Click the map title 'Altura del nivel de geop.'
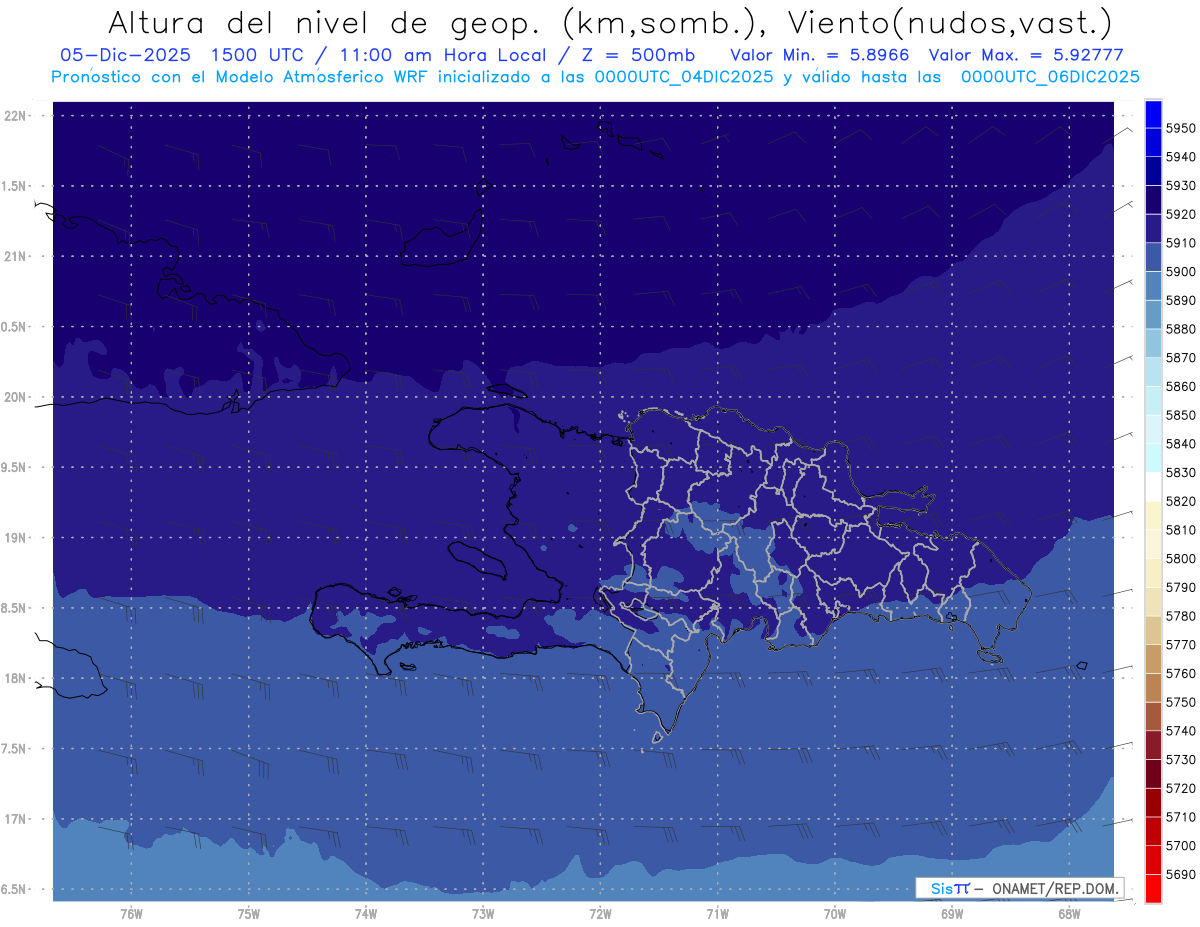1200x927 pixels. [327, 22]
